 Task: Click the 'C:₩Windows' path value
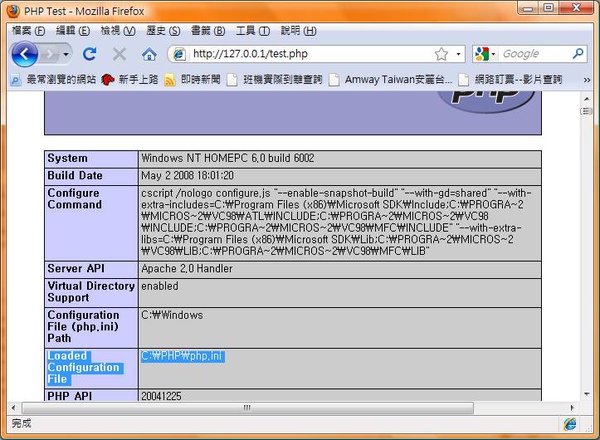(172, 315)
